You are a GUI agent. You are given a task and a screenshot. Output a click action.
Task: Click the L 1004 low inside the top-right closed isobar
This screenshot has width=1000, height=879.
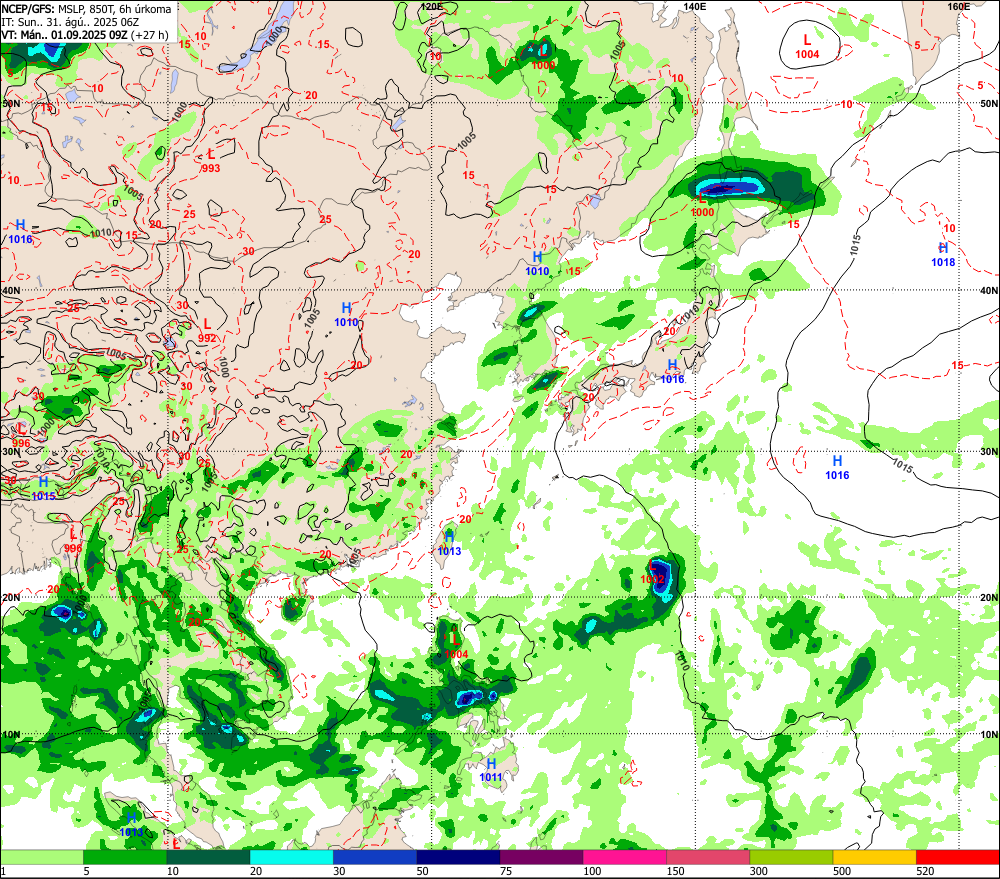click(x=807, y=47)
